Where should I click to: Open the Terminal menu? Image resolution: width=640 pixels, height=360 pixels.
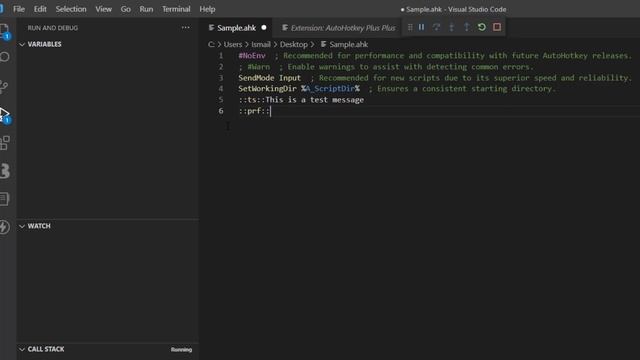176,9
